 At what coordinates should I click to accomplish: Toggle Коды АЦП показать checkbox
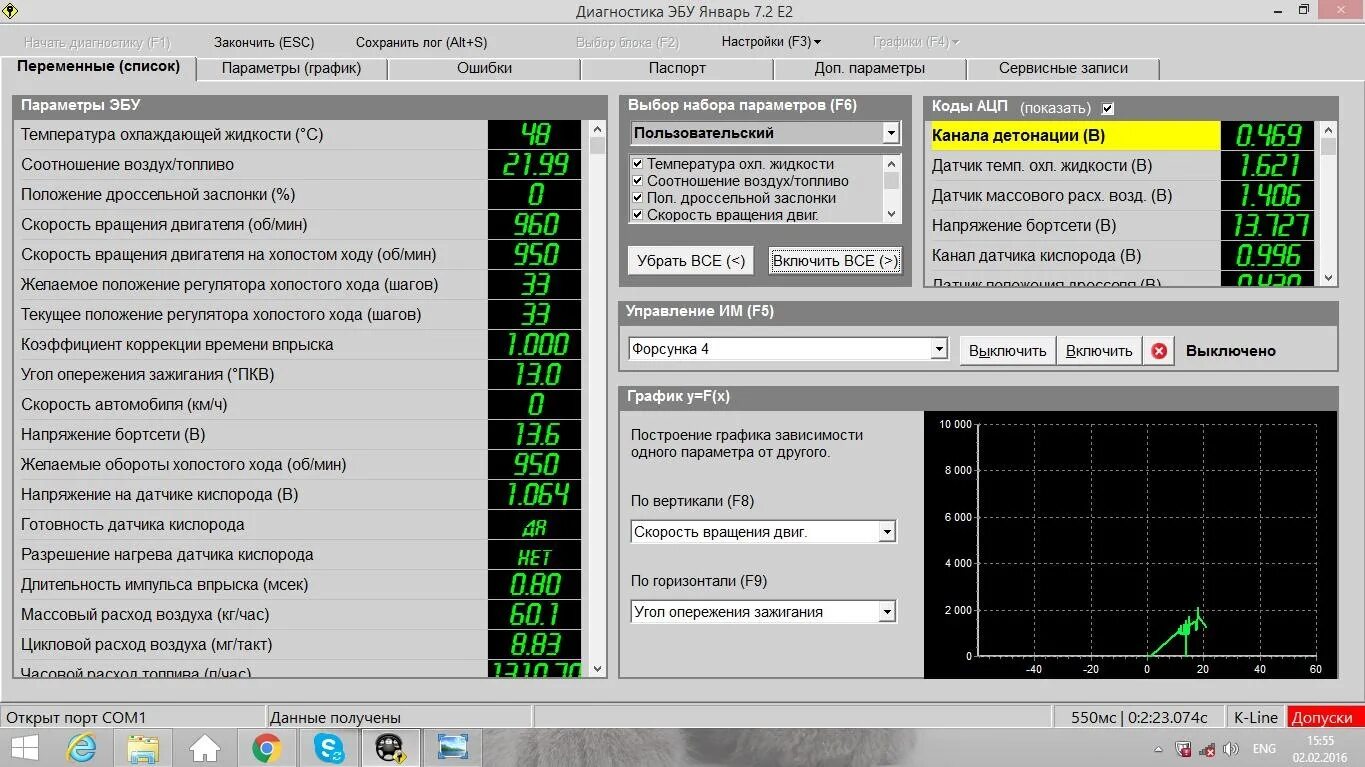1107,108
